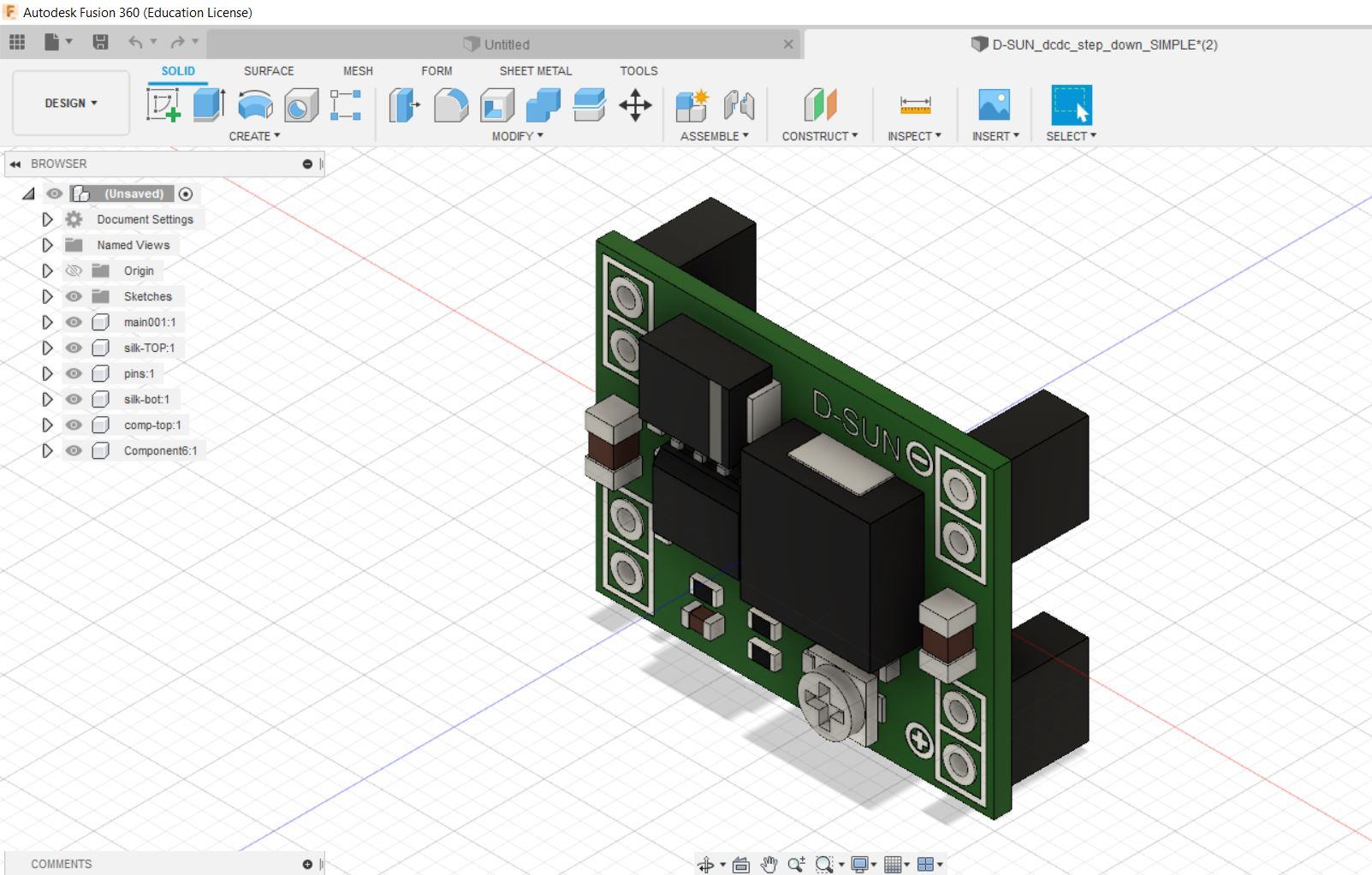The height and width of the screenshot is (875, 1372).
Task: Open the DESIGN workspace dropdown
Action: pyautogui.click(x=71, y=103)
